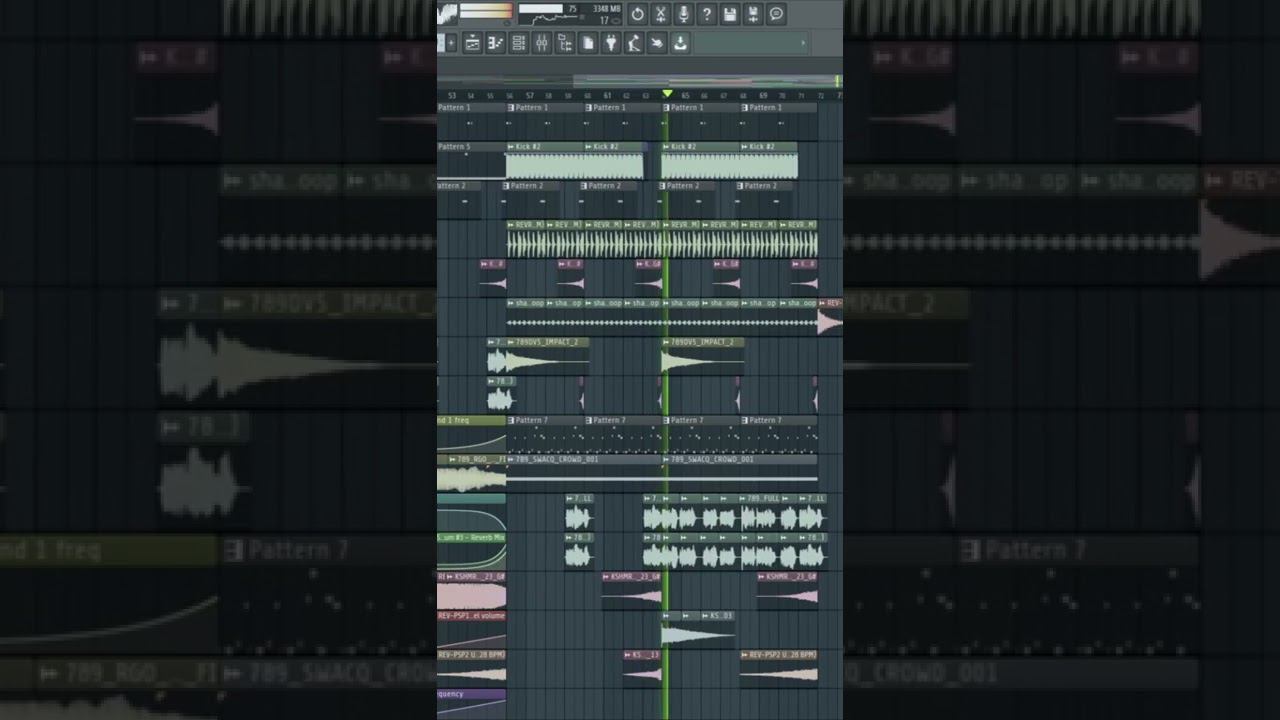Select the Reverb Mix automation clip
This screenshot has width=1280, height=720.
tap(471, 551)
